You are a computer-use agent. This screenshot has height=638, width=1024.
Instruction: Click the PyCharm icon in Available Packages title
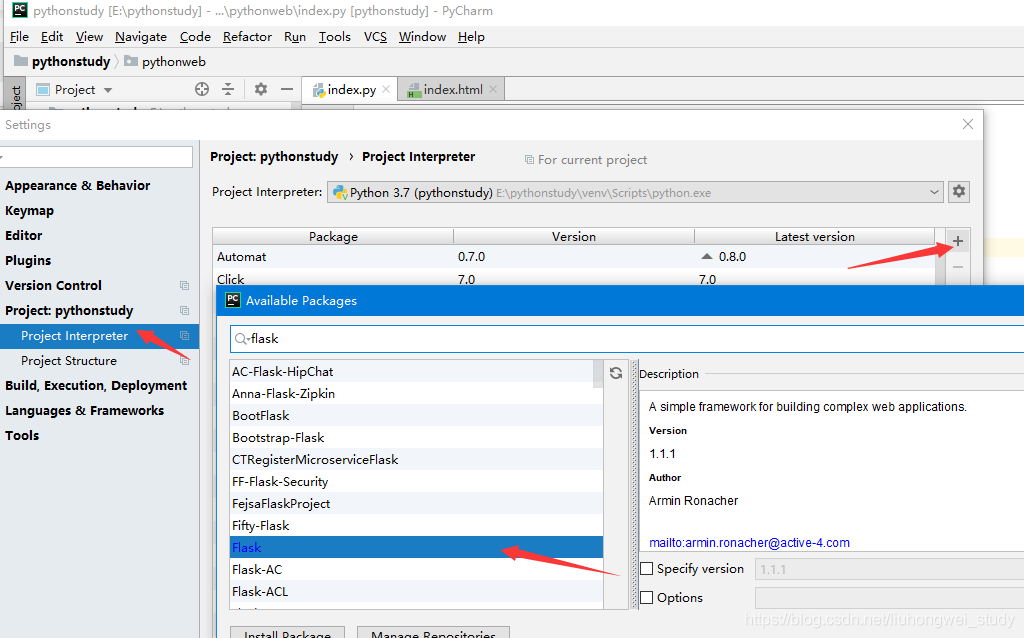pyautogui.click(x=232, y=300)
